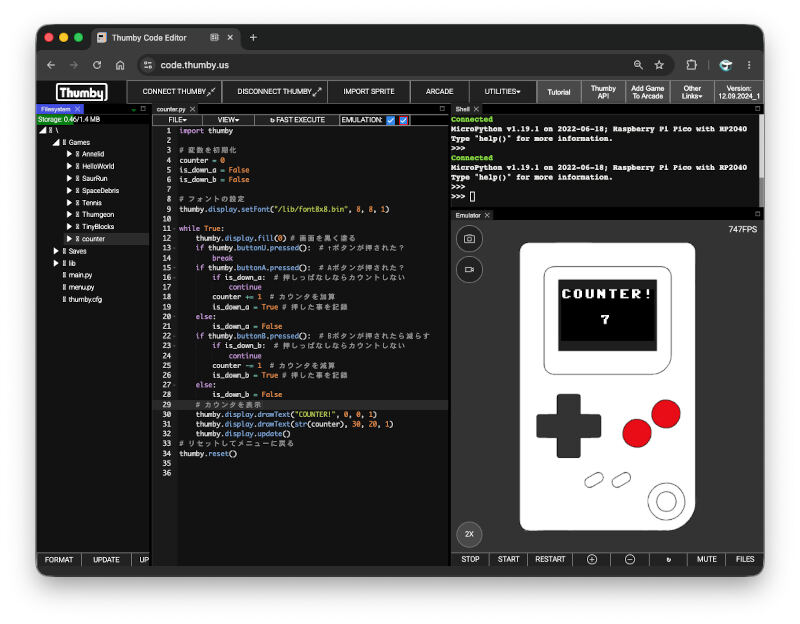
Task: Stop the emulator
Action: (470, 559)
